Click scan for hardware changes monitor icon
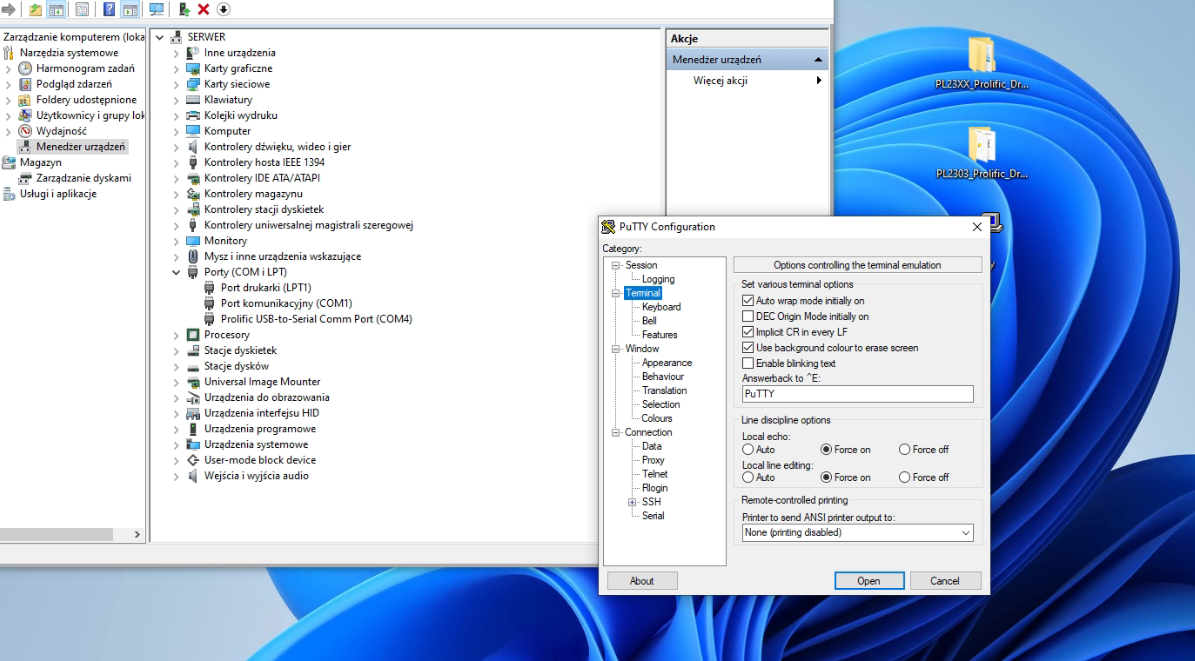This screenshot has height=661, width=1195. [x=156, y=9]
